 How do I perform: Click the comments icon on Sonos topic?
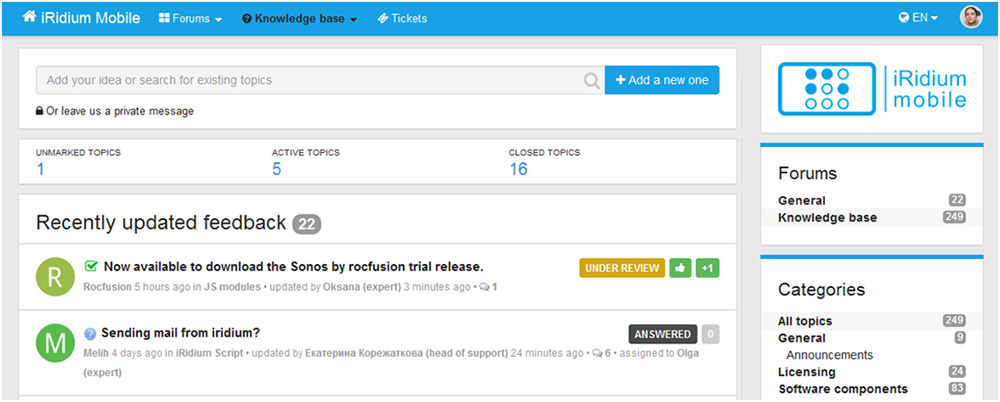click(x=484, y=287)
